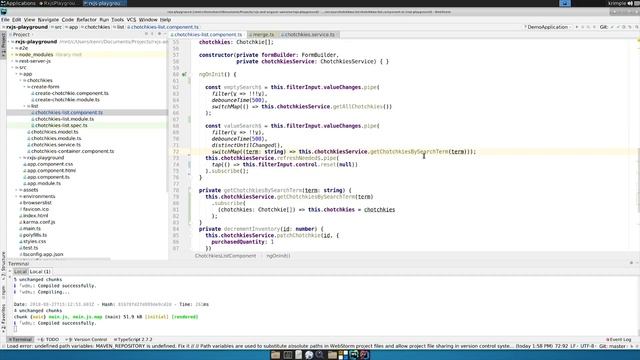The image size is (640, 360).
Task: Click ChotchkiesListComponent in the editor breadcrumb
Action: point(225,256)
